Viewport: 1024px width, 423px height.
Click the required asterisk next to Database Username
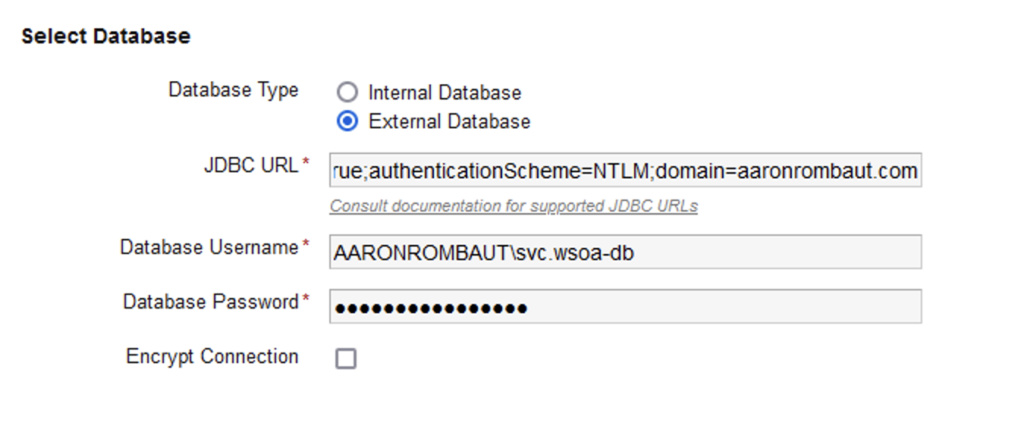pos(305,246)
